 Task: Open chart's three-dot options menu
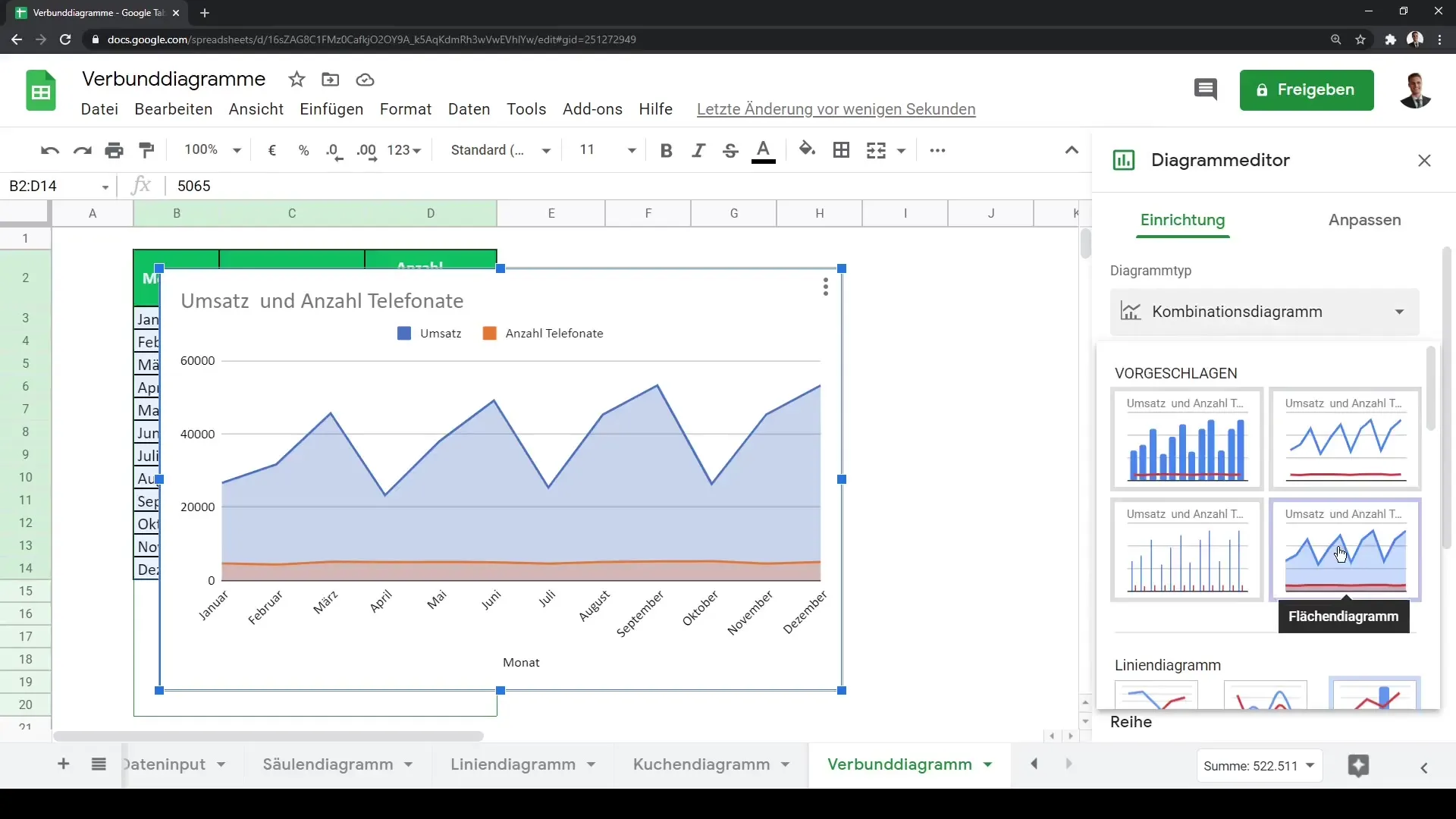click(825, 287)
